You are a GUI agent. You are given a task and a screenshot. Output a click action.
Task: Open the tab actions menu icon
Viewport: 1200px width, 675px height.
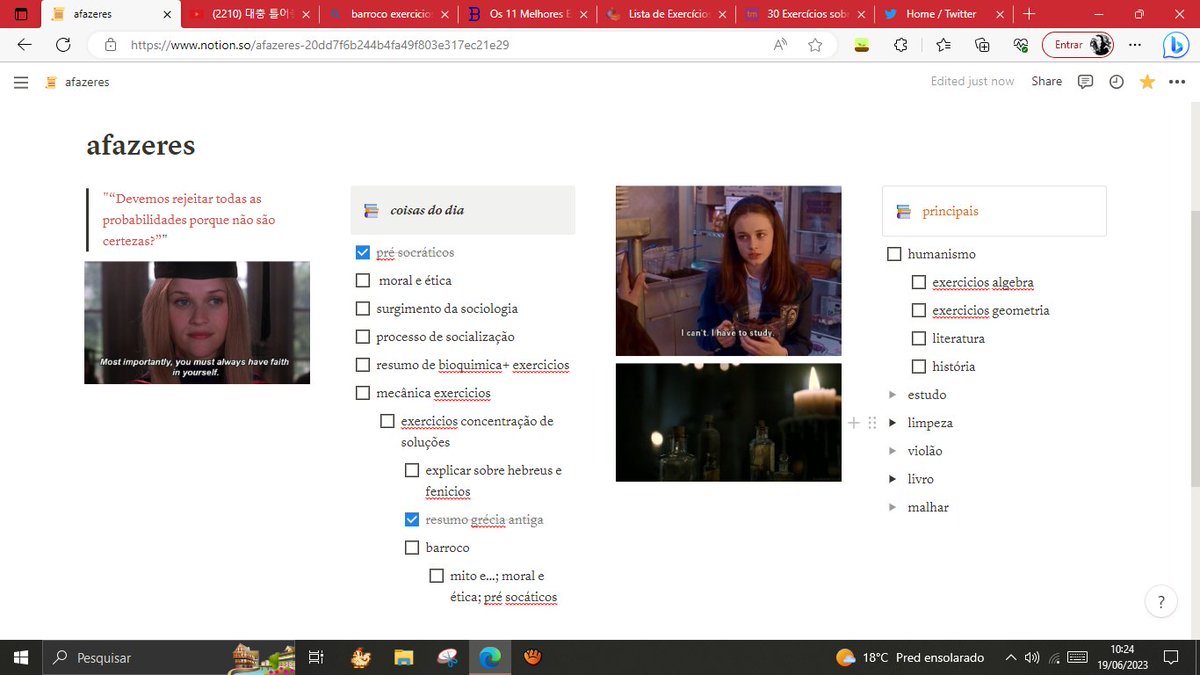pyautogui.click(x=21, y=14)
